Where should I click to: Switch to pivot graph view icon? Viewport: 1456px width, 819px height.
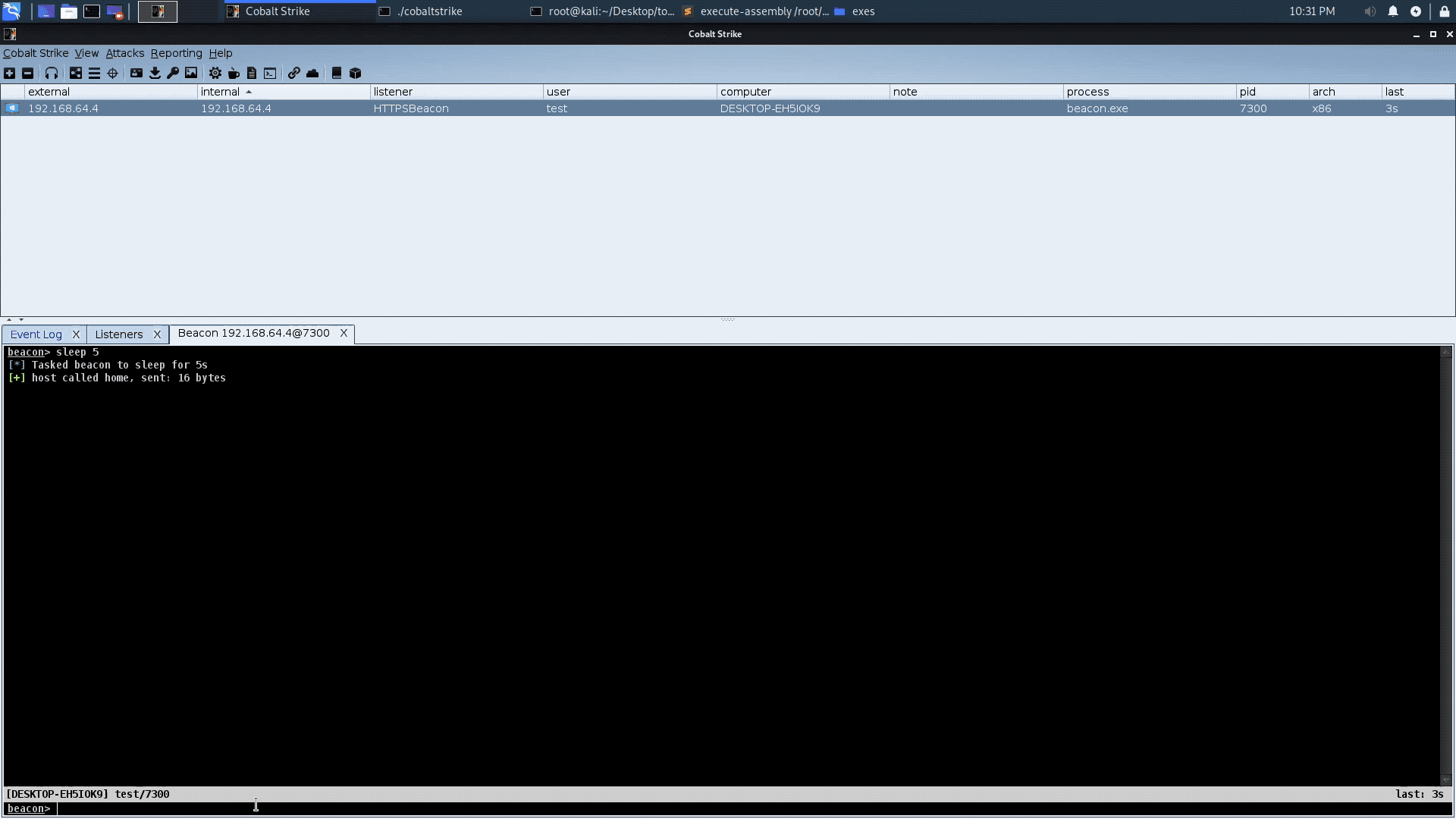(x=76, y=74)
